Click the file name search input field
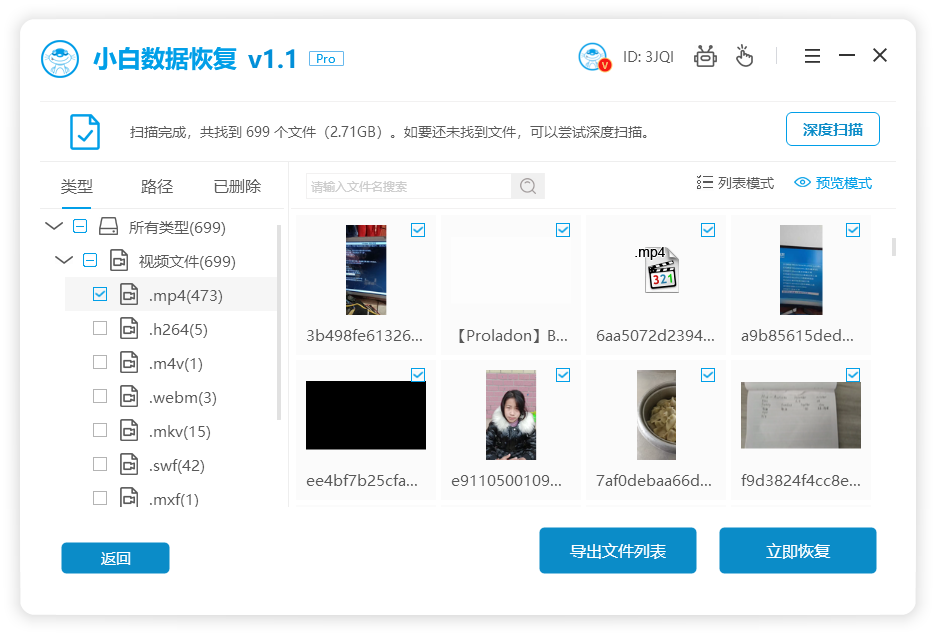Screen dimensions: 936x636 [409, 186]
